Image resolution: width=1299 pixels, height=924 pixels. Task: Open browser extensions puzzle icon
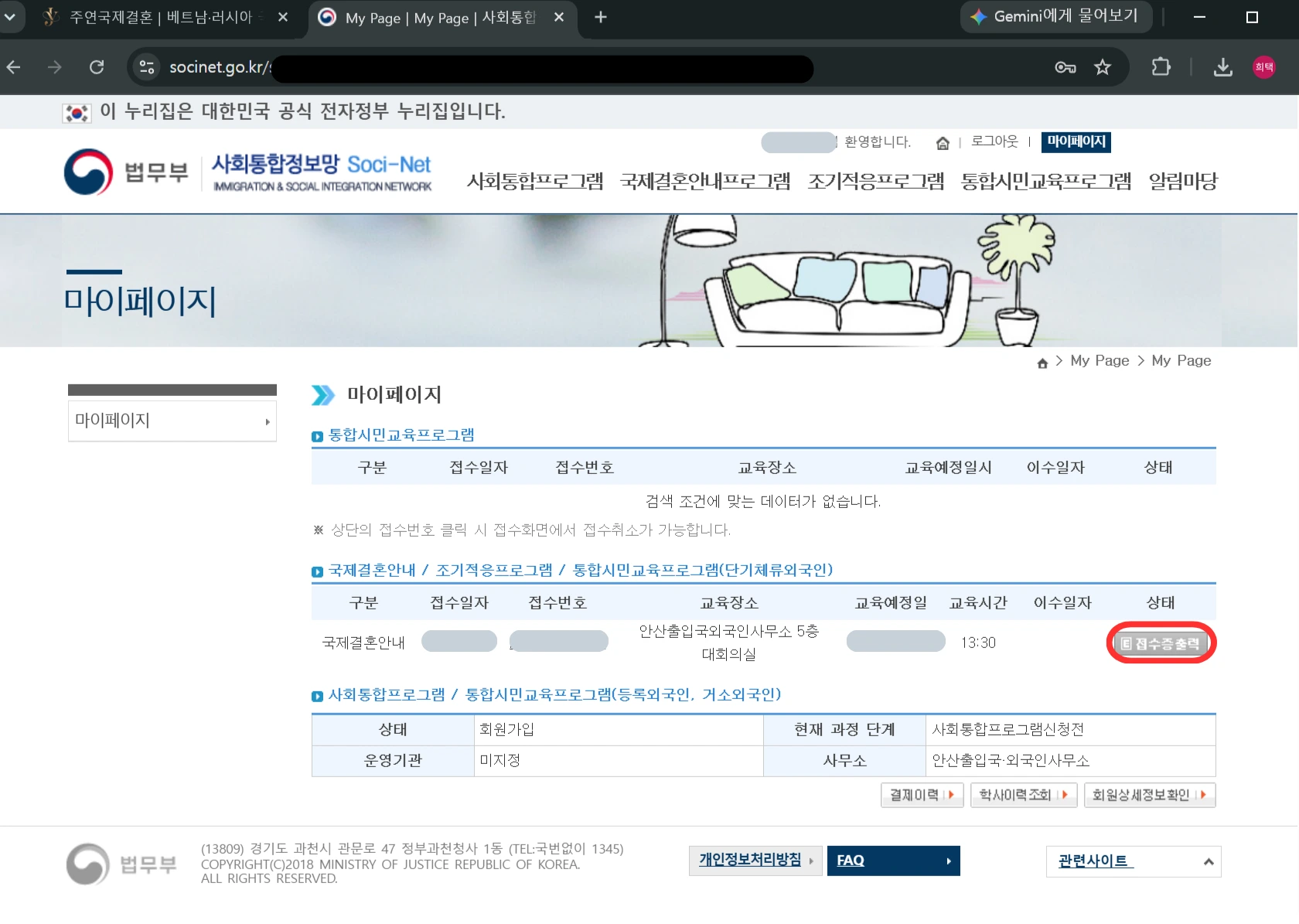(x=1161, y=67)
